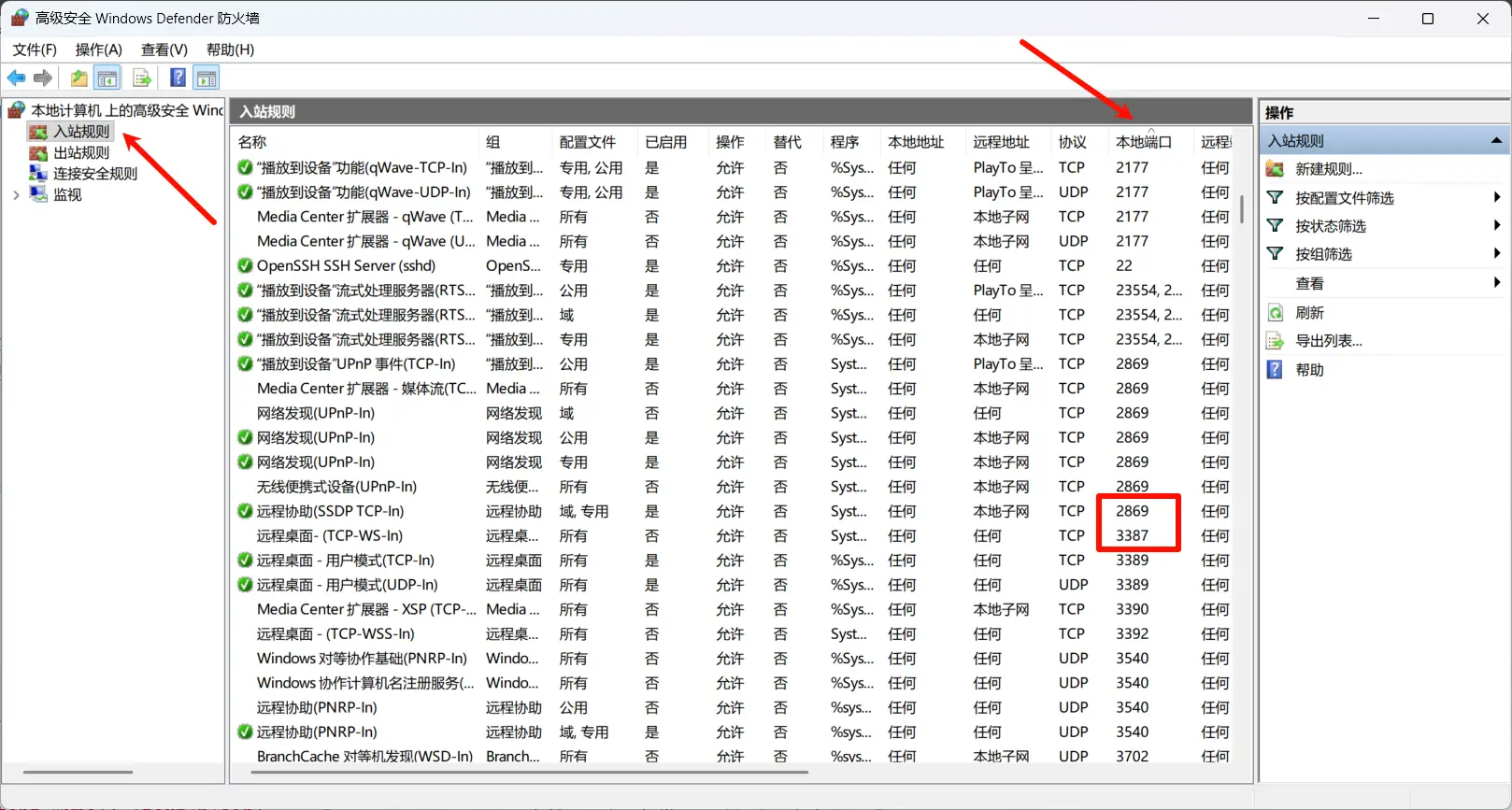Screen dimensions: 1512x810
Task: Open the 按配置文件筛选 submenu arrow
Action: (x=1496, y=197)
